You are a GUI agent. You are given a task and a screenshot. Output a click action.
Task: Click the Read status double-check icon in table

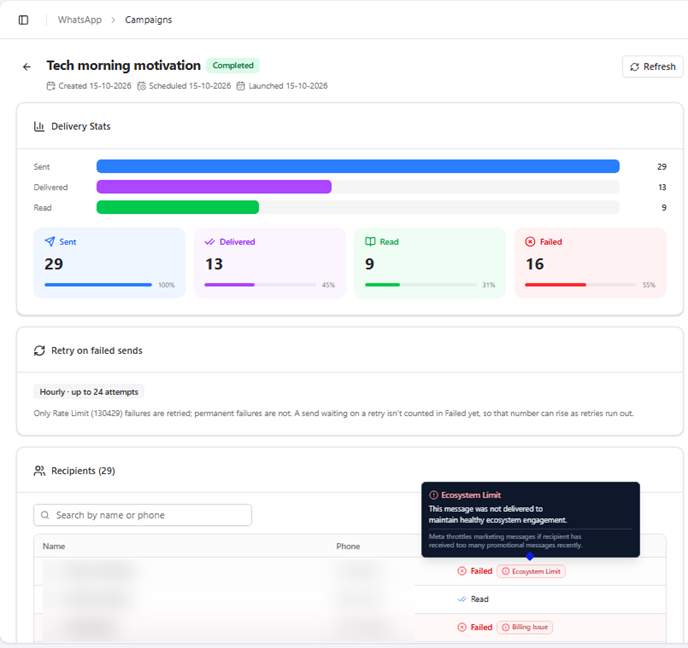(x=462, y=599)
